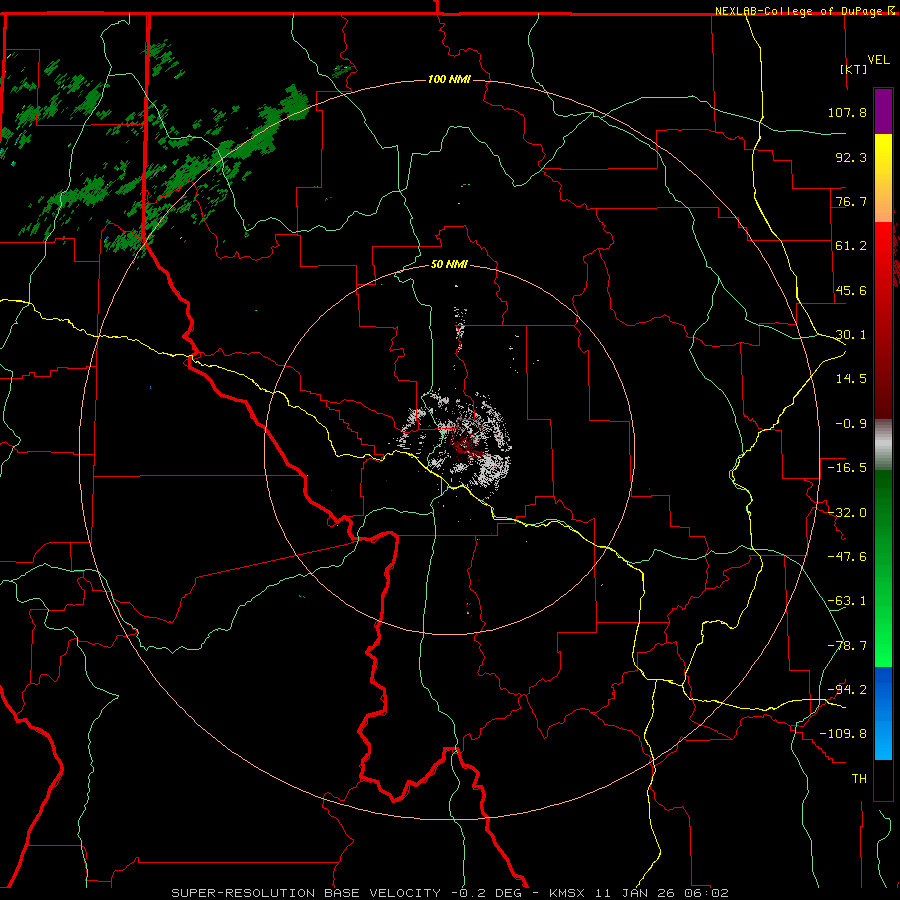The image size is (900, 900).
Task: Select the -16.5 legend value
Action: click(x=847, y=468)
